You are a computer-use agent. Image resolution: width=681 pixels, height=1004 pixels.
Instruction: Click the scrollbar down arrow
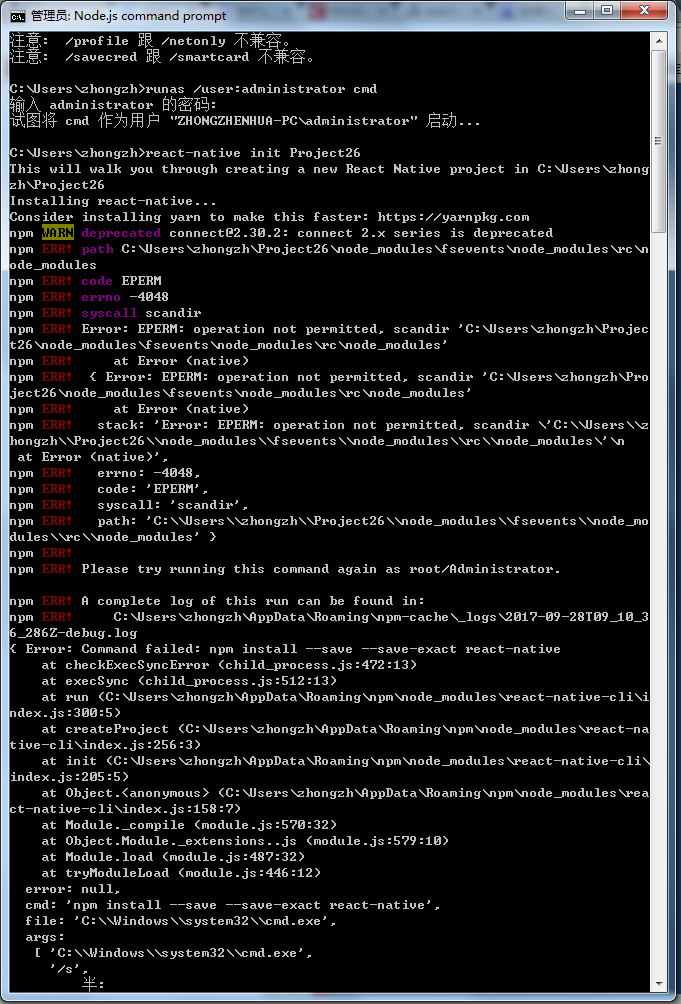click(x=659, y=982)
